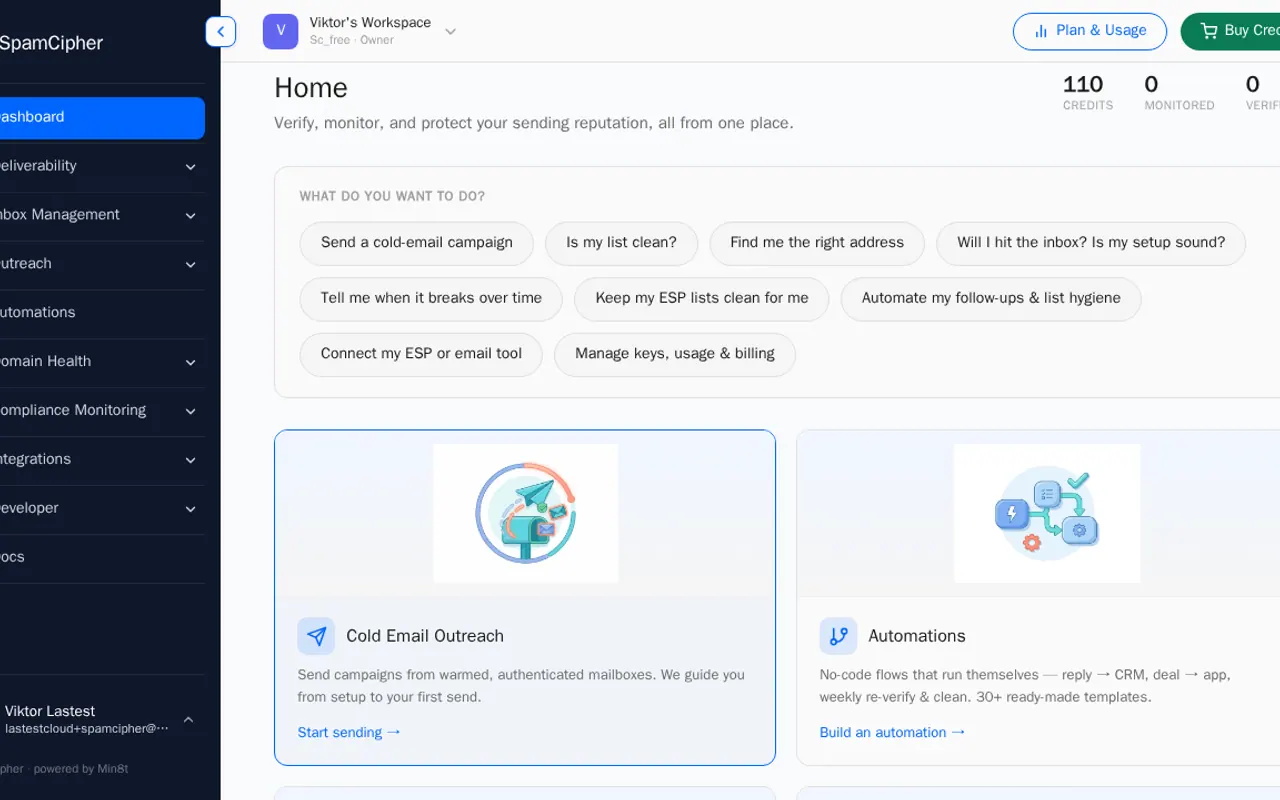Select 'Connect my ESP or email tool'
1280x800 pixels.
[x=421, y=354]
